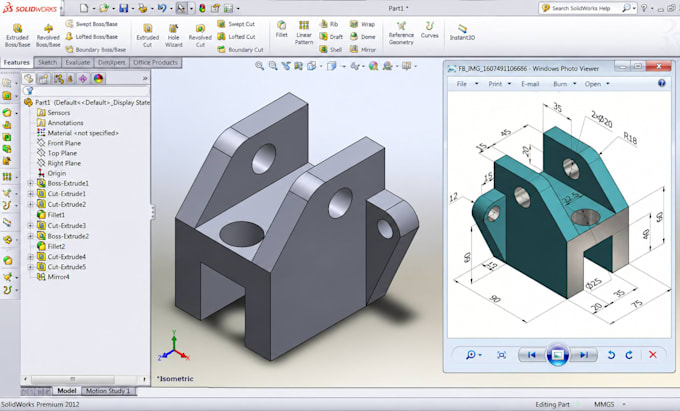Expand the Cut-Extrude5 feature
Screen dimensions: 680x411
30,267
